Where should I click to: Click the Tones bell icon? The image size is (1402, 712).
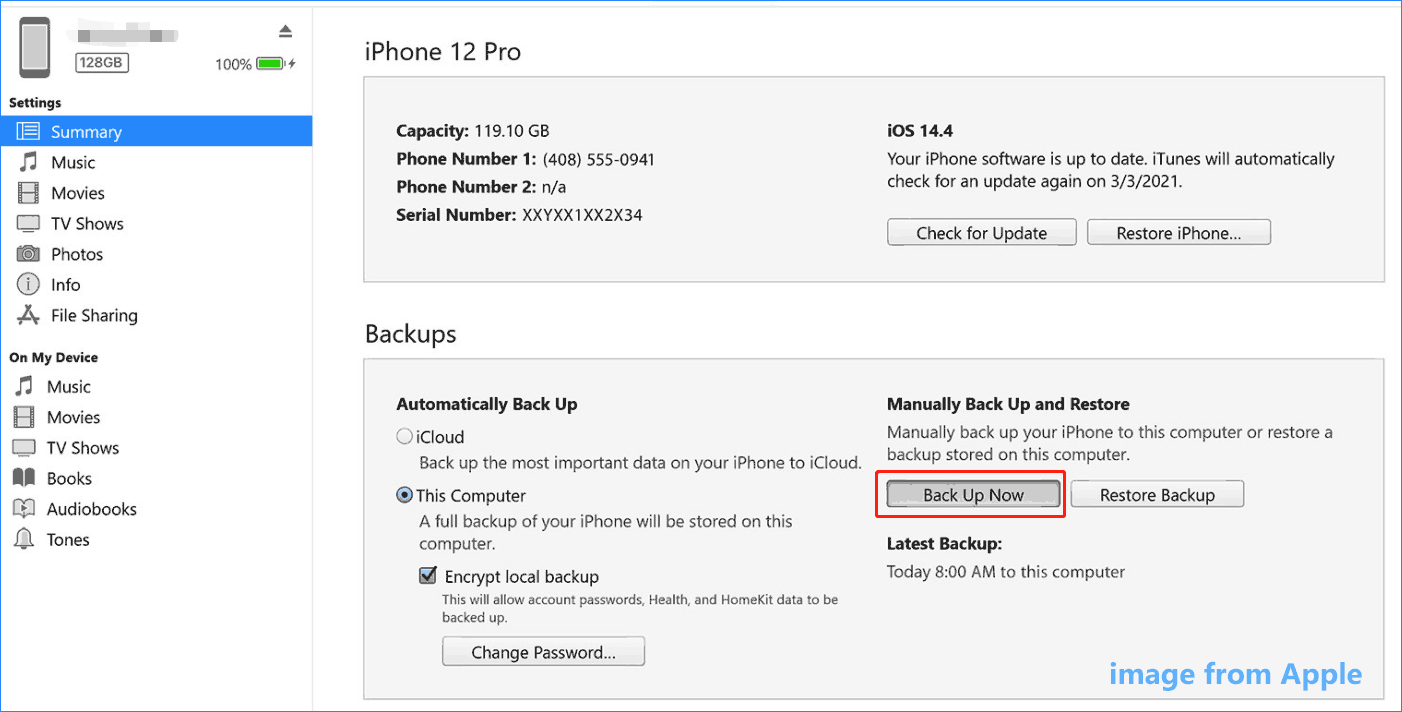(x=24, y=539)
